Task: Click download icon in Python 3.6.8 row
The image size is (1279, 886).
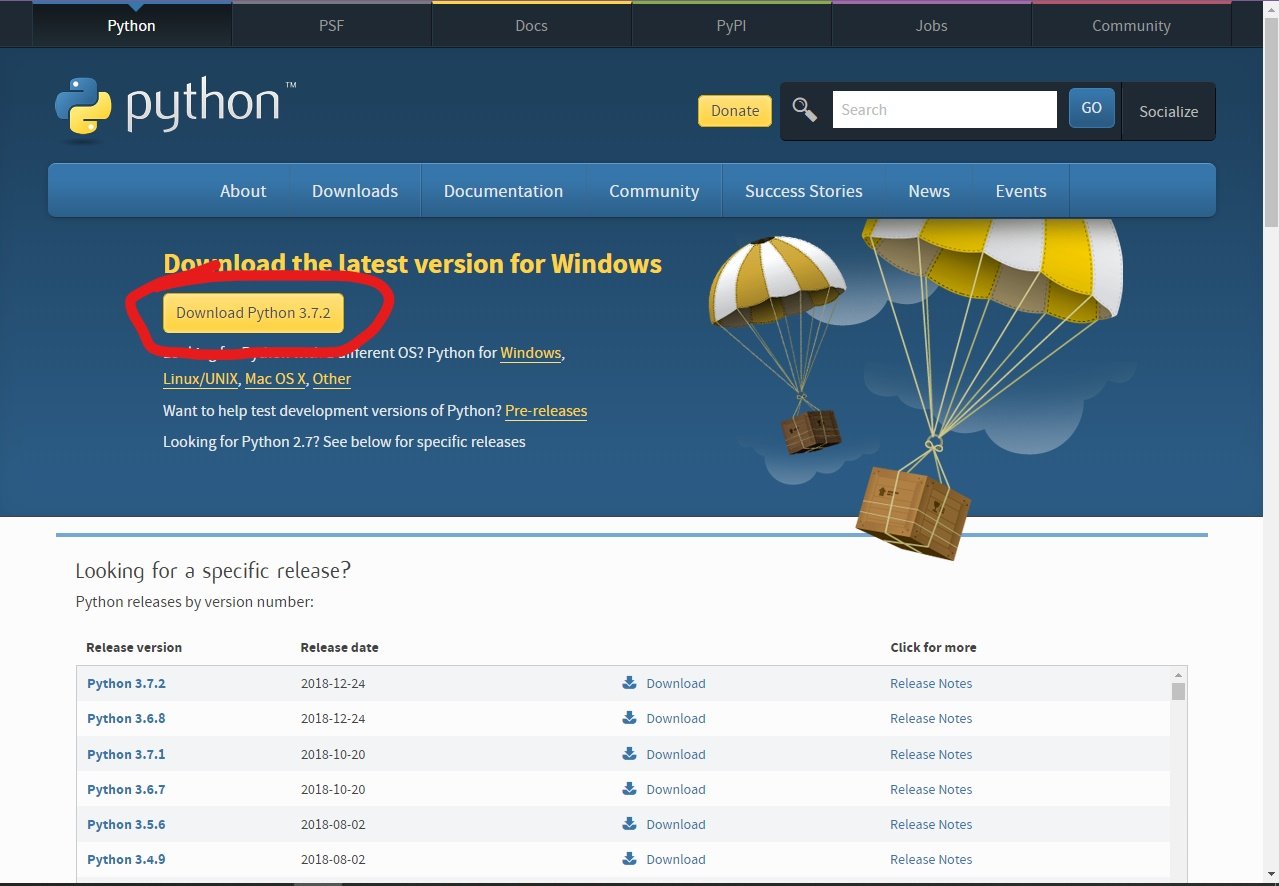Action: coord(629,718)
